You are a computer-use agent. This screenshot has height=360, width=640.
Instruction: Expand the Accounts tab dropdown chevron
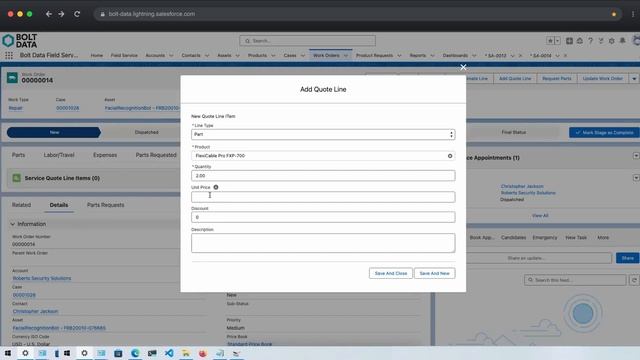coord(171,56)
